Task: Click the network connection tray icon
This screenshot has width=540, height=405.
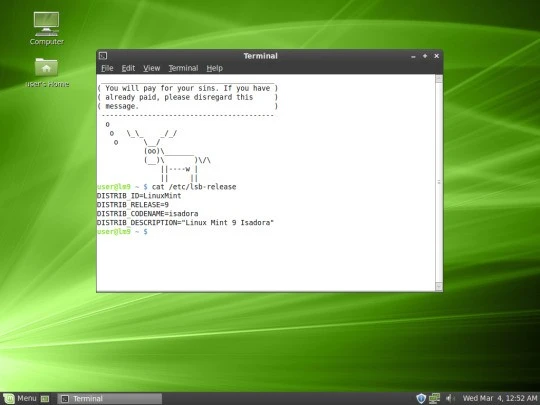Action: [434, 398]
